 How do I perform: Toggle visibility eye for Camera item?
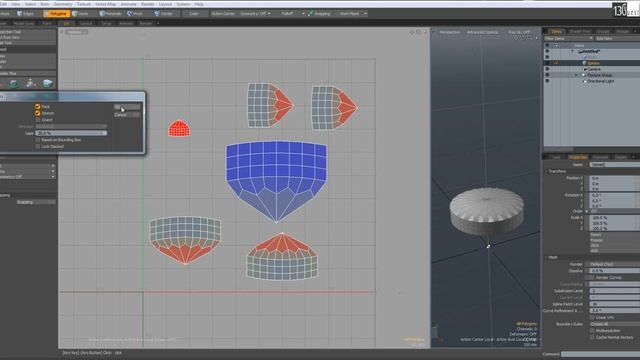click(547, 69)
